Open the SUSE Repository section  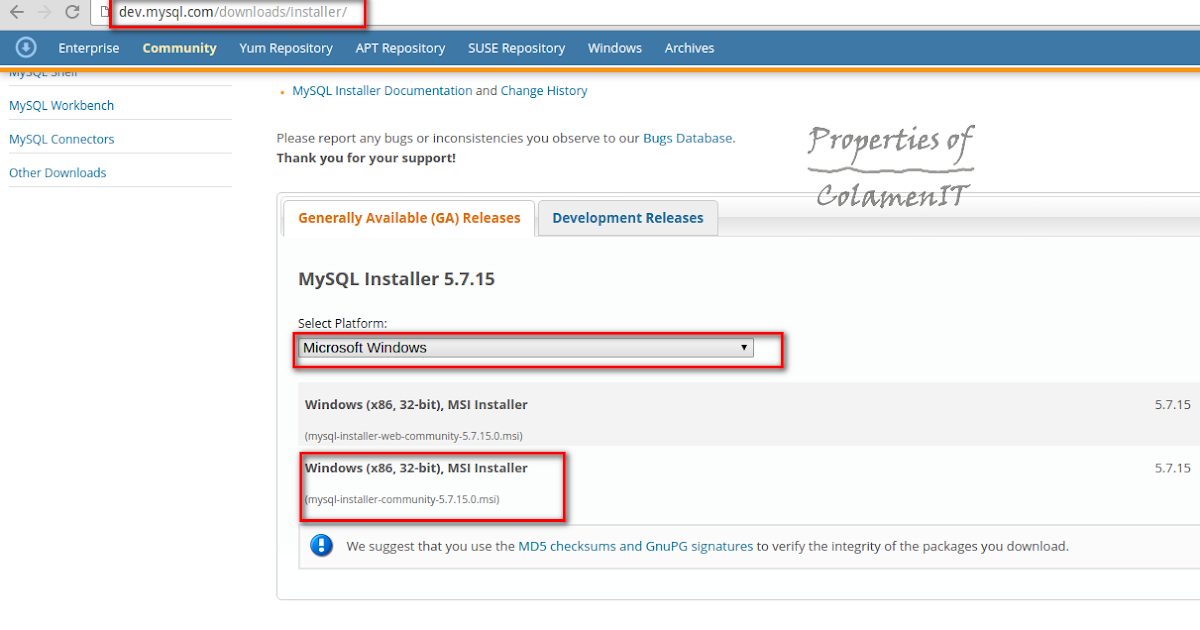click(x=516, y=47)
